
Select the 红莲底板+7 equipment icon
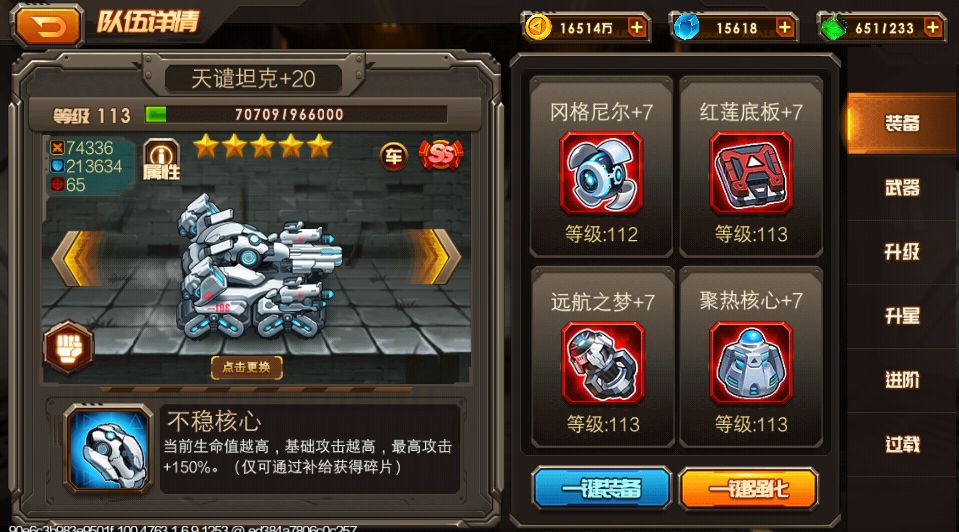coord(750,172)
